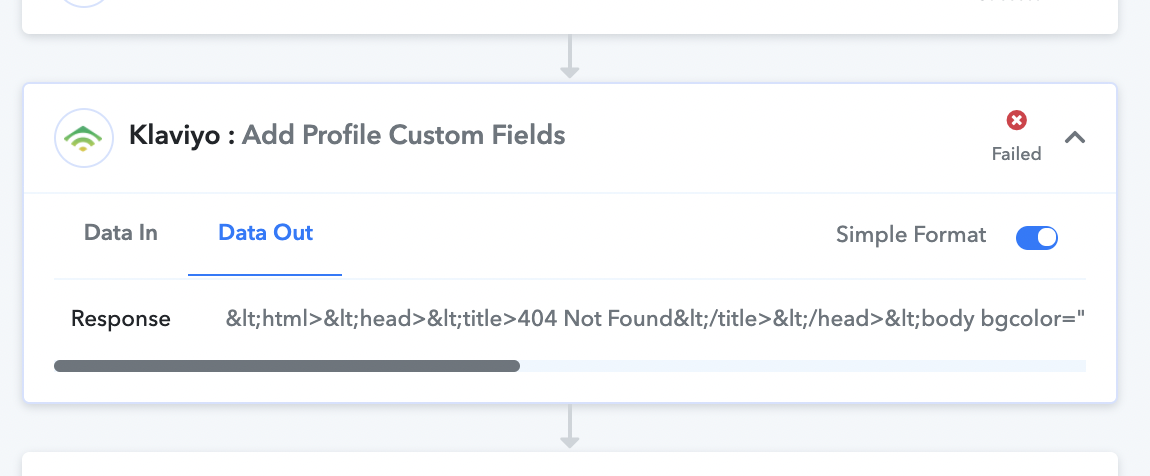
Task: Toggle the Simple Format switch off
Action: [1036, 237]
